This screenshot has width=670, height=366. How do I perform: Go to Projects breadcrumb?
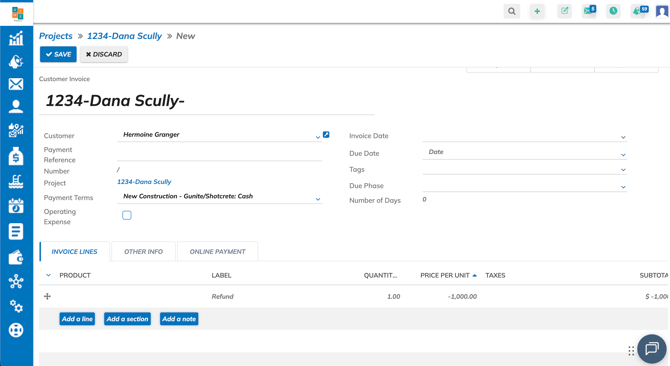point(56,36)
